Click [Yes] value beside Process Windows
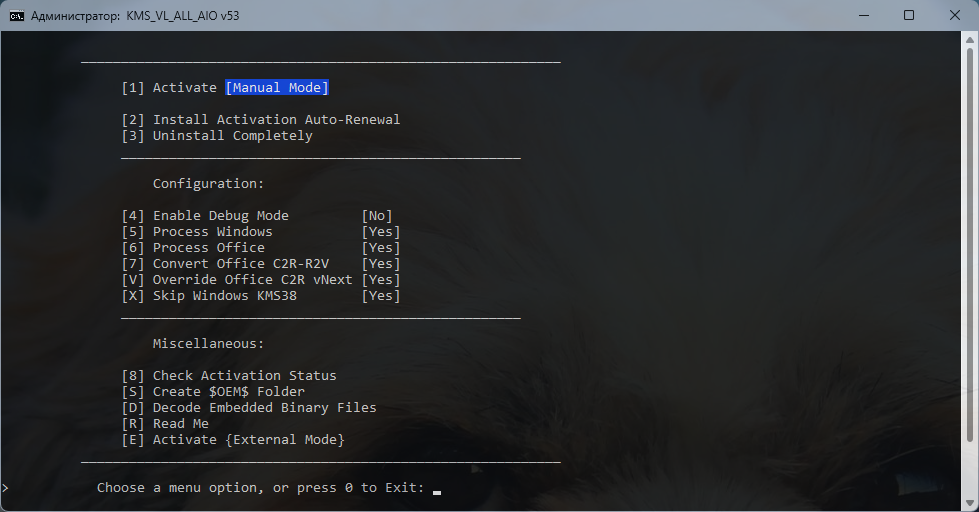The image size is (979, 512). 381,232
